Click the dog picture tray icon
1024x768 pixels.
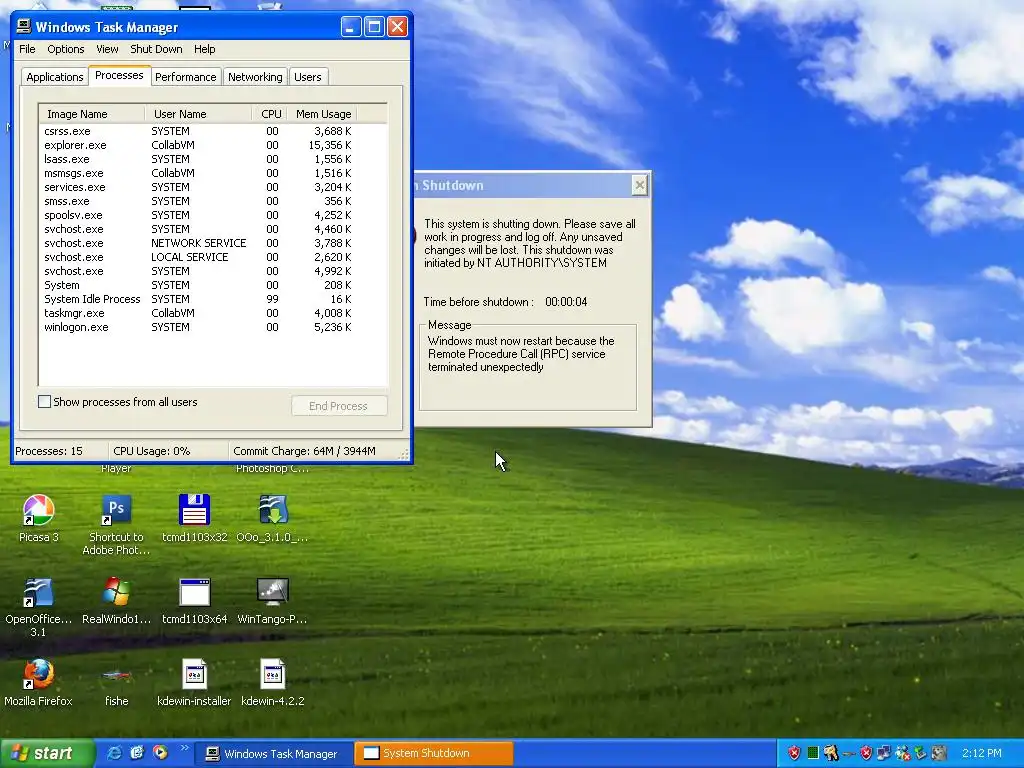[939, 753]
